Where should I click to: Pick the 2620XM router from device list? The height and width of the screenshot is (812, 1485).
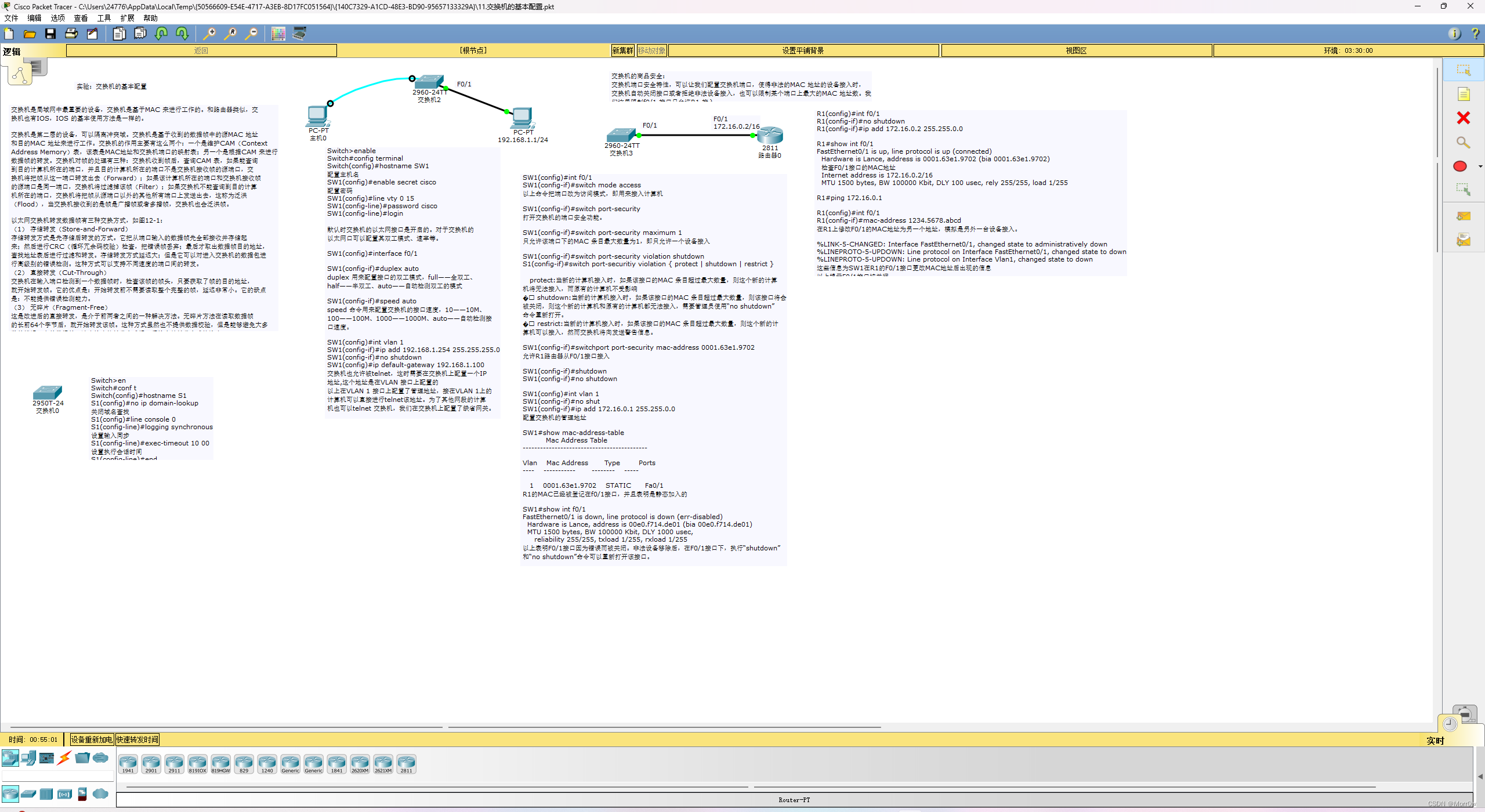click(360, 764)
